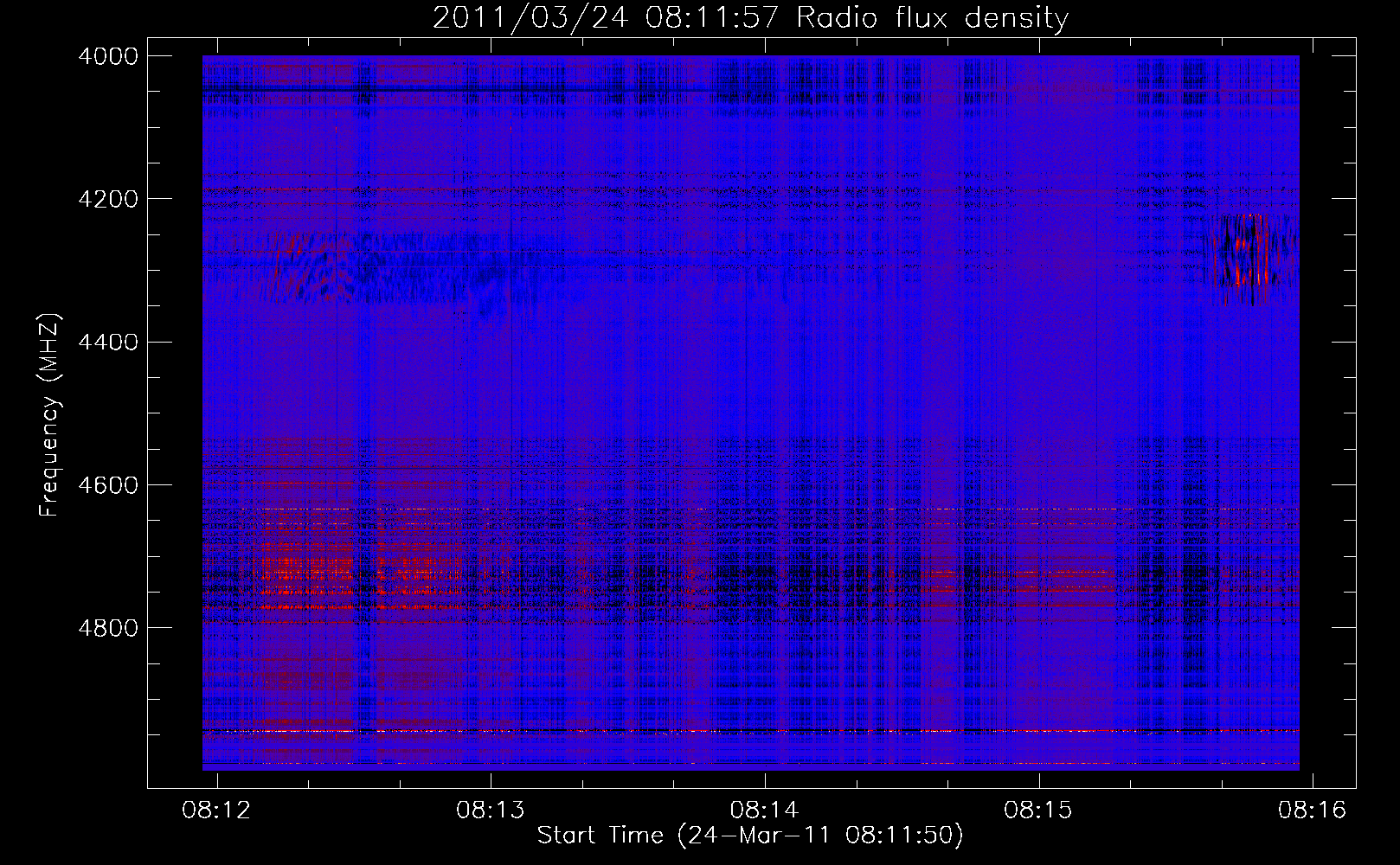Viewport: 1400px width, 865px height.
Task: Click the 4600 frequency tick label
Action: [x=108, y=485]
